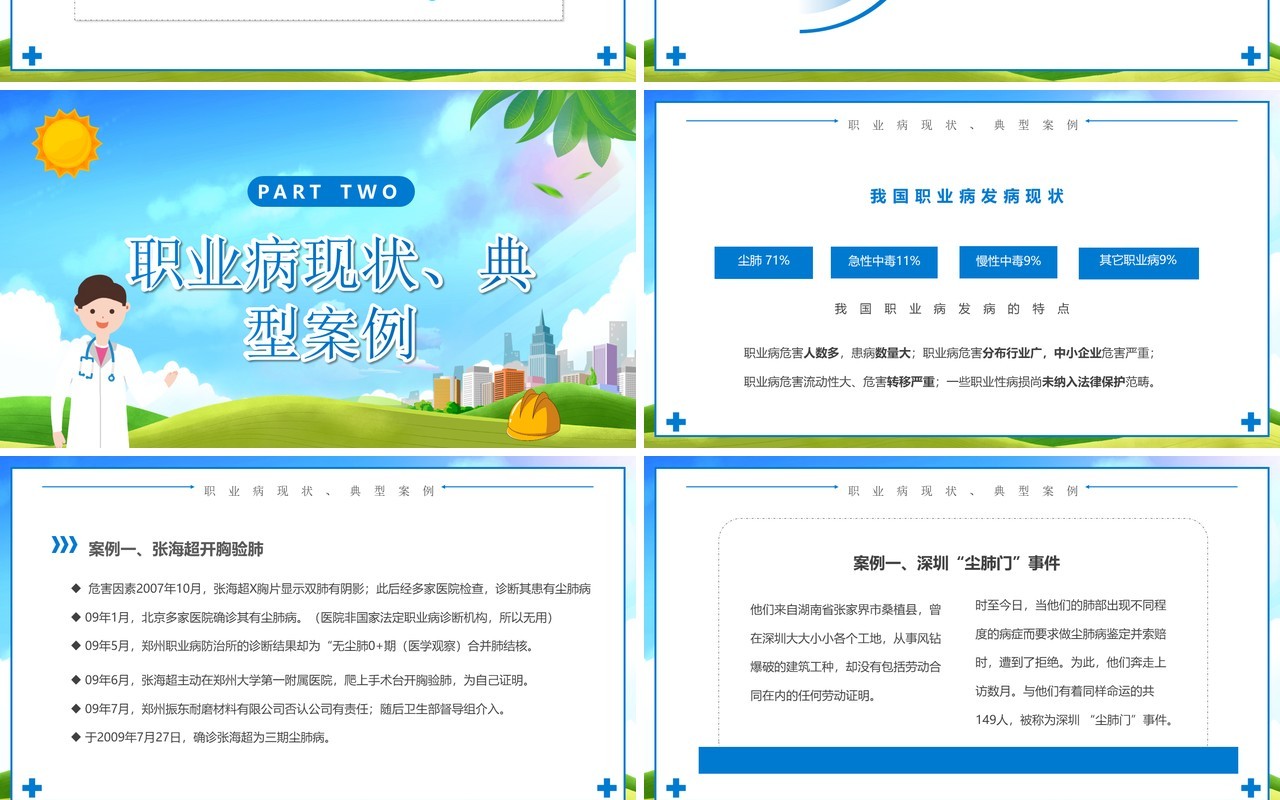Click header 职业病现状、典型案例 on the 深圳尘肺门 slide
The height and width of the screenshot is (800, 1280).
coord(963,492)
